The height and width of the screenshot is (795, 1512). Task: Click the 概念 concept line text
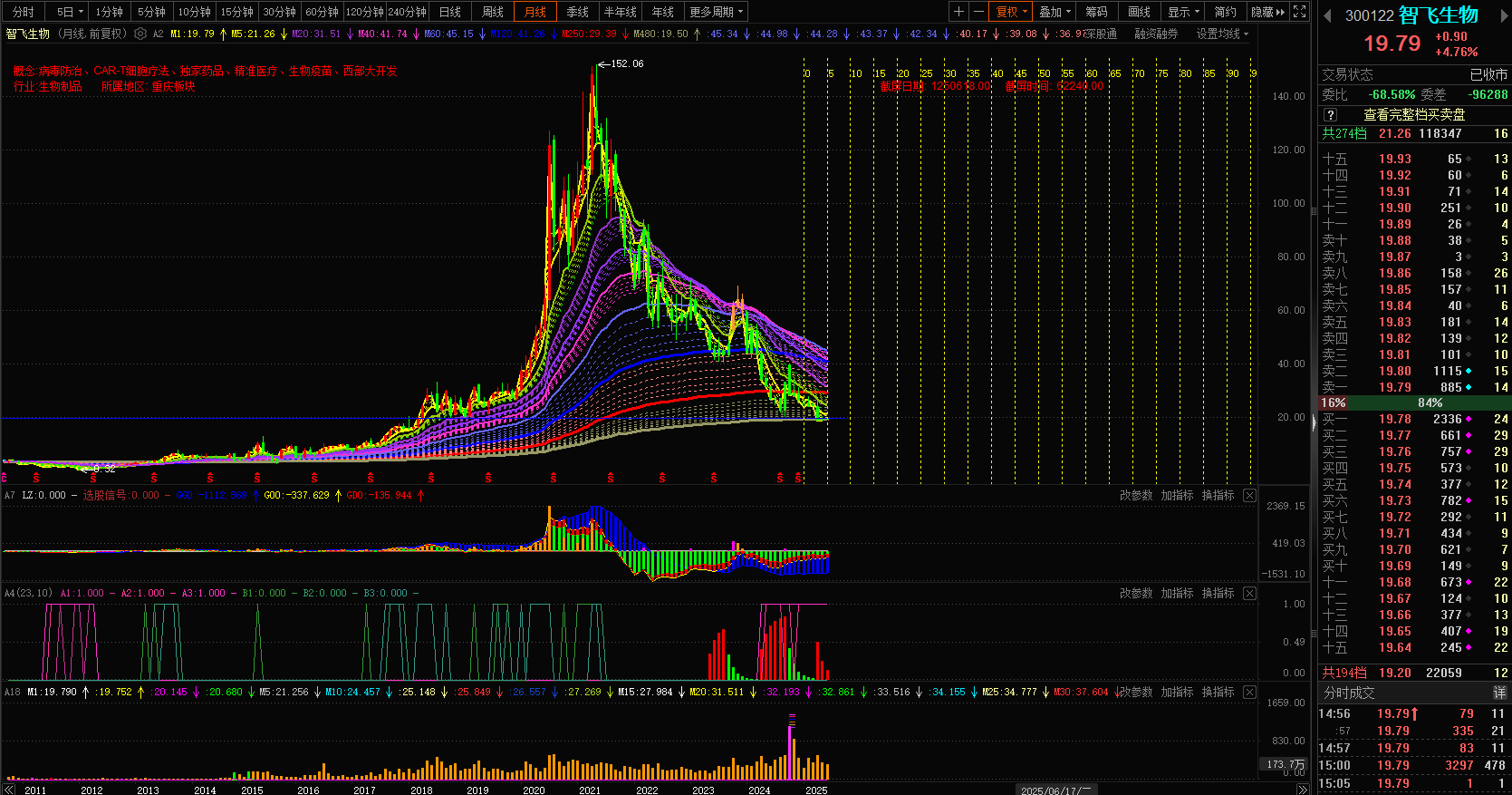pos(205,71)
